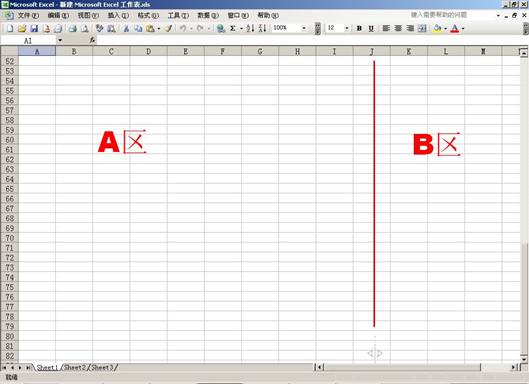Viewport: 529px width, 384px height.
Task: Click the Print icon in the toolbar
Action: click(x=72, y=28)
